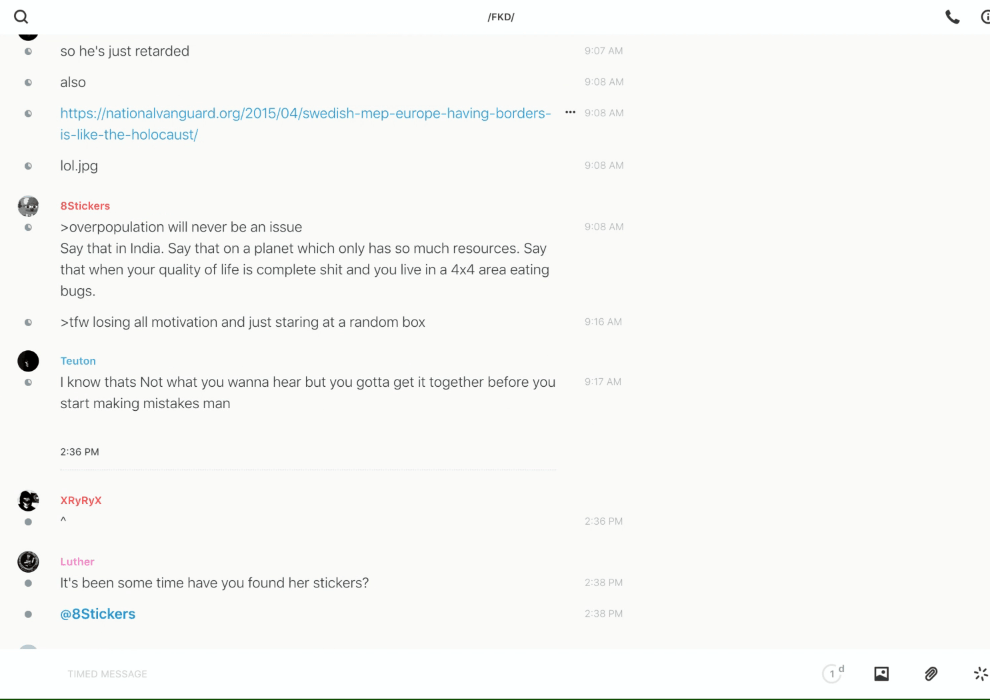The height and width of the screenshot is (700, 990).
Task: Click 8Stickers' profile avatar
Action: point(28,206)
